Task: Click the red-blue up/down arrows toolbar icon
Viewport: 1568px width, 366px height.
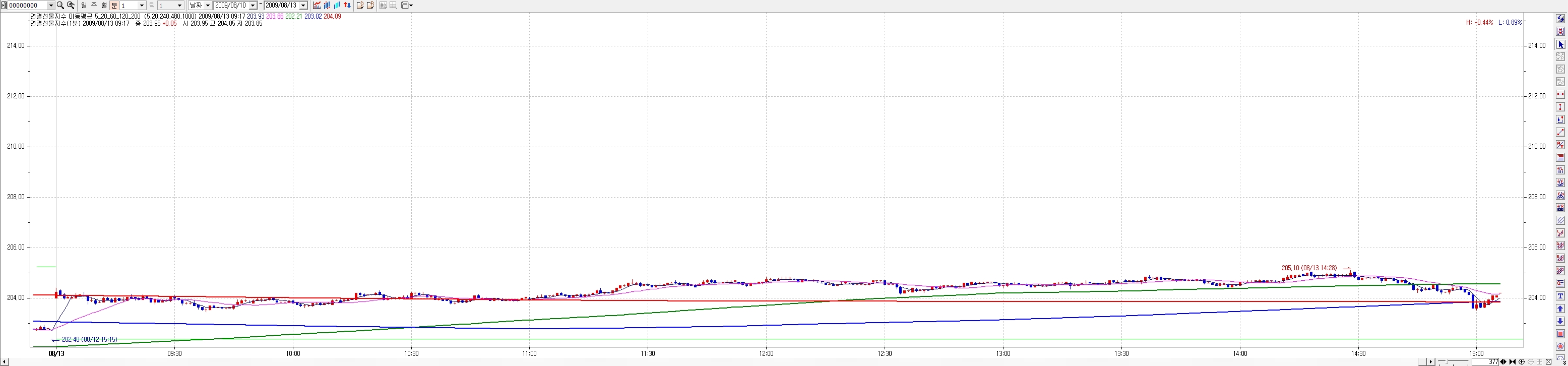Action: coord(347,6)
